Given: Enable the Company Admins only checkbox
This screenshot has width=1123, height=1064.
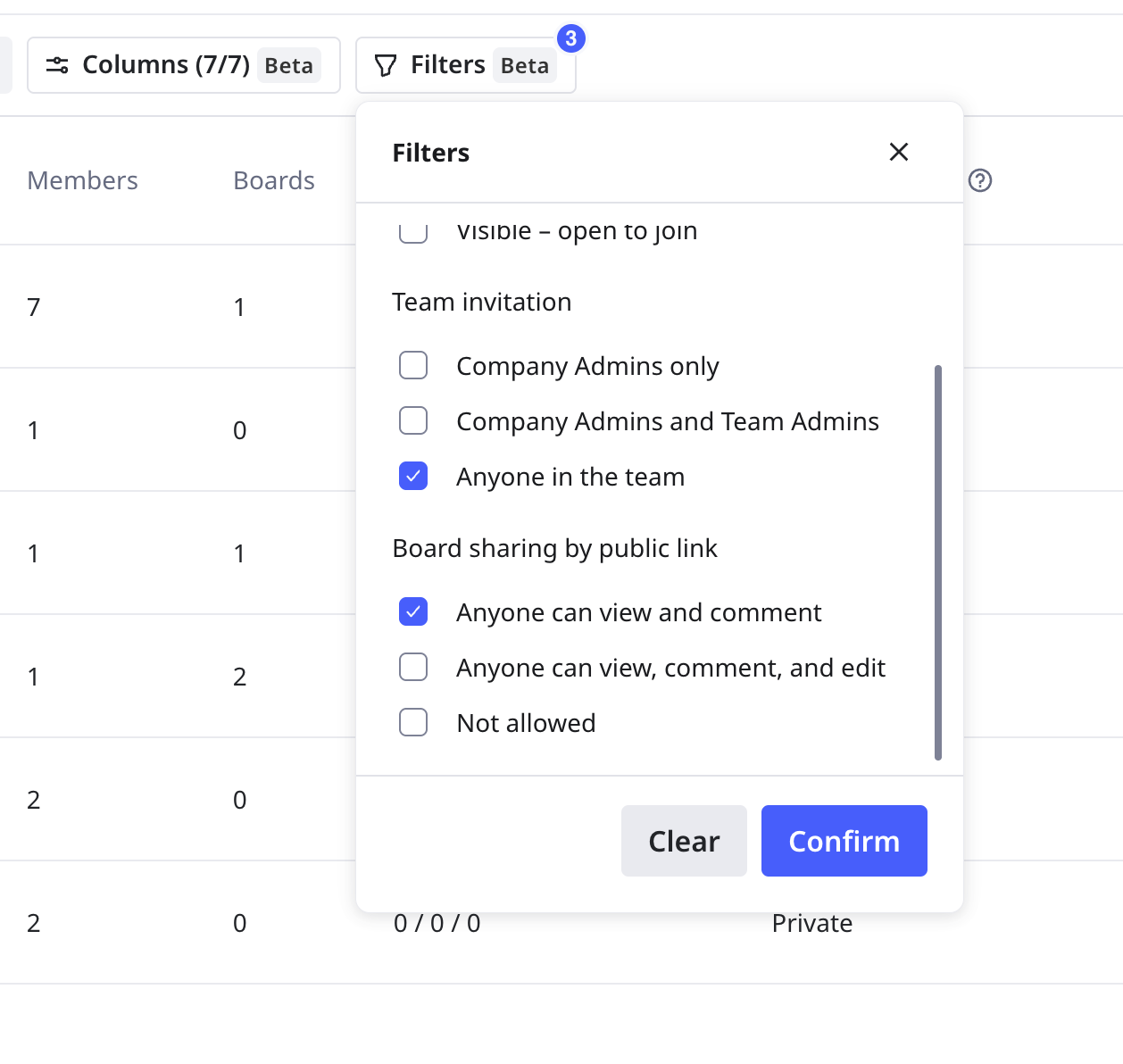Looking at the screenshot, I should (x=412, y=366).
